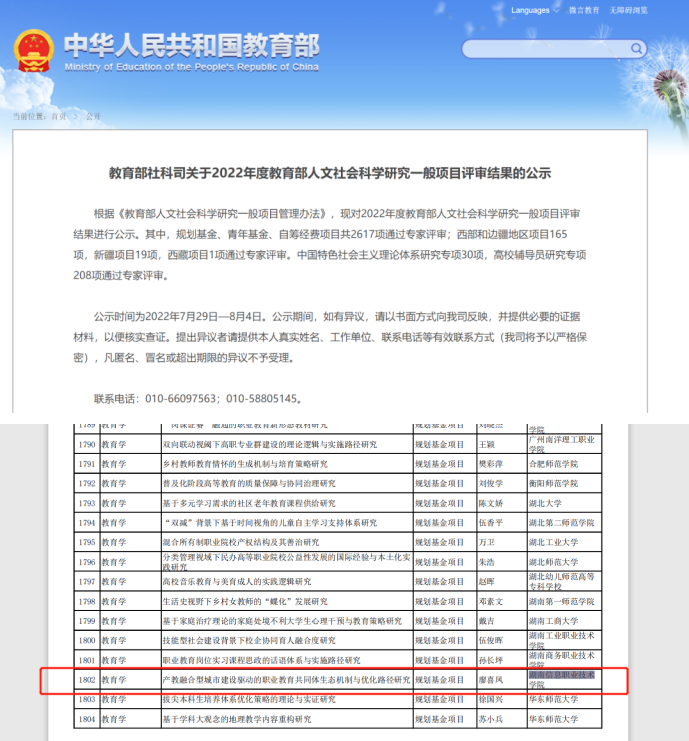This screenshot has width=689, height=741.
Task: Click 华东师范大学 in row 1804
Action: pyautogui.click(x=555, y=718)
